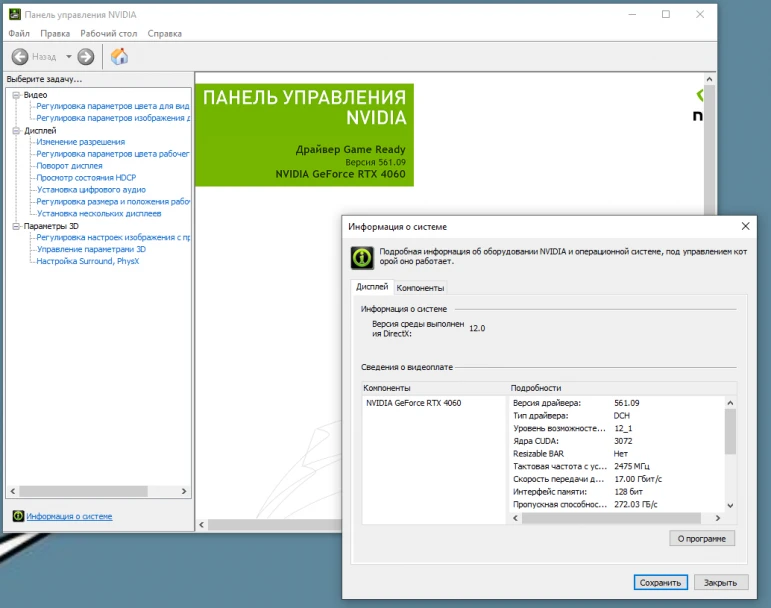Screen dimensions: 771x608
Task: Select Изменение разрешения in task tree
Action: (x=80, y=142)
